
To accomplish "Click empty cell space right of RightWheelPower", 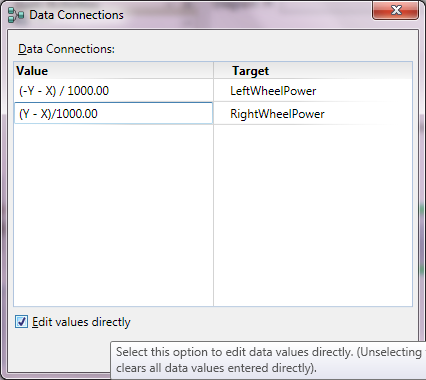I will pos(368,114).
